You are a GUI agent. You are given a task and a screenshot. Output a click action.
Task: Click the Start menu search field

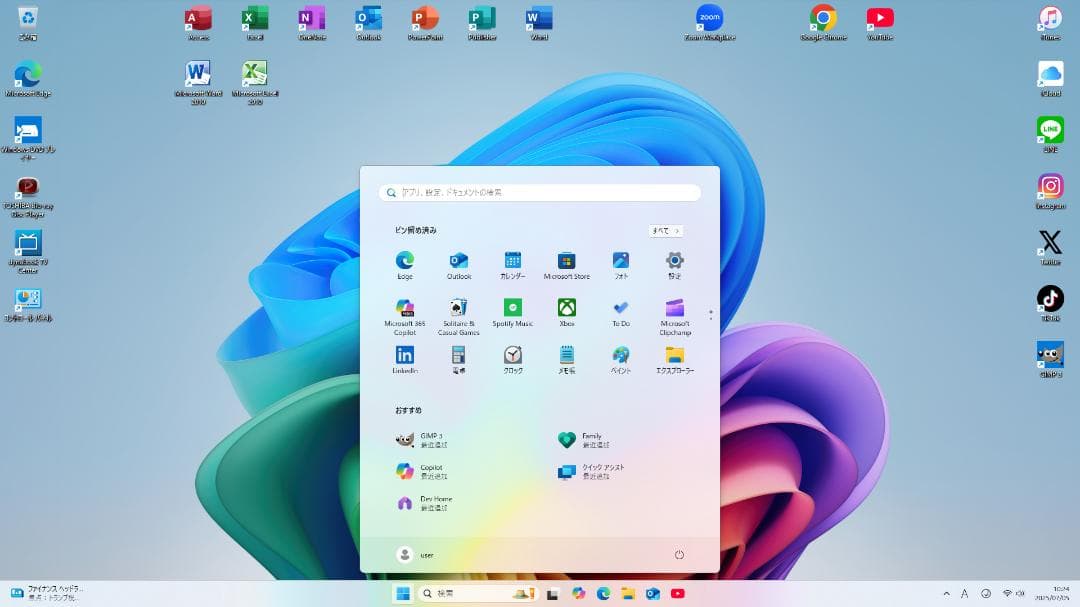[x=540, y=192]
